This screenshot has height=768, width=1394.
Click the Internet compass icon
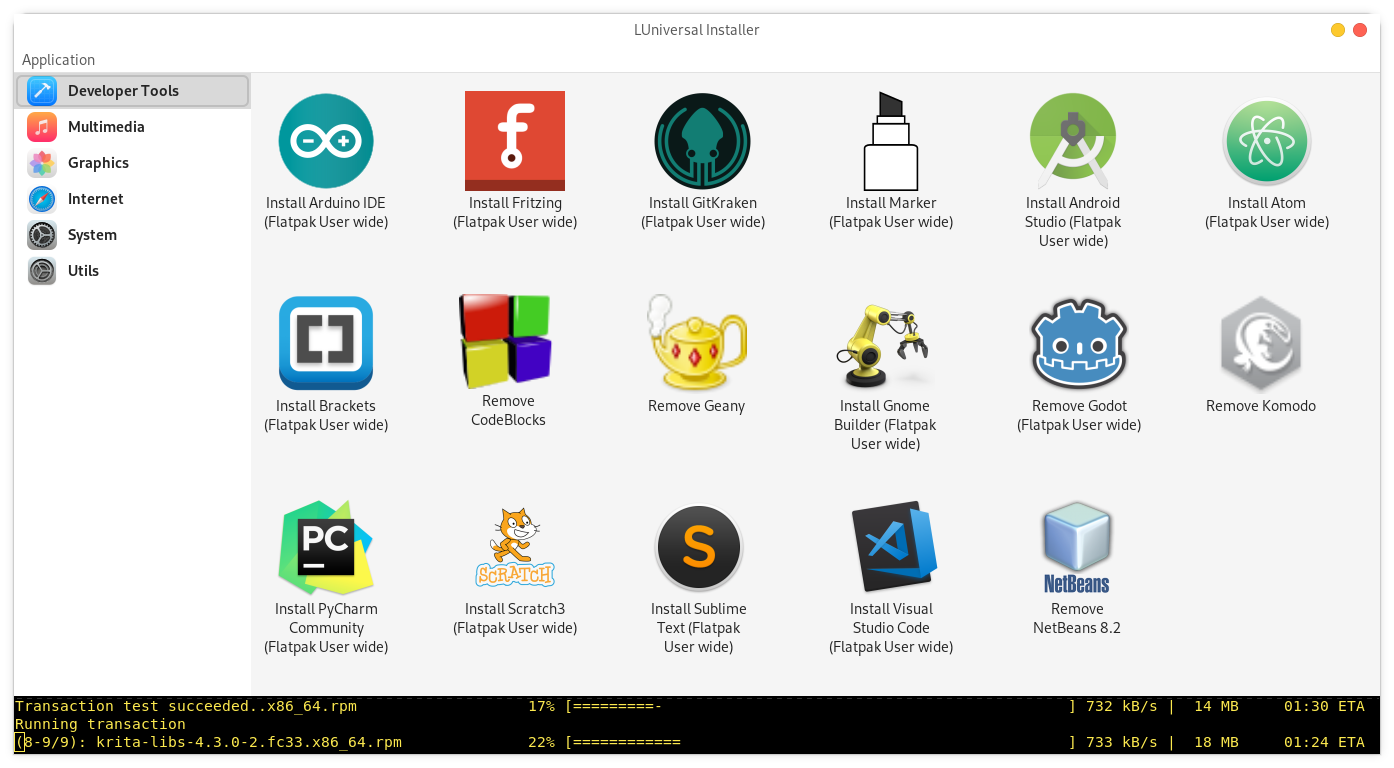[x=42, y=199]
